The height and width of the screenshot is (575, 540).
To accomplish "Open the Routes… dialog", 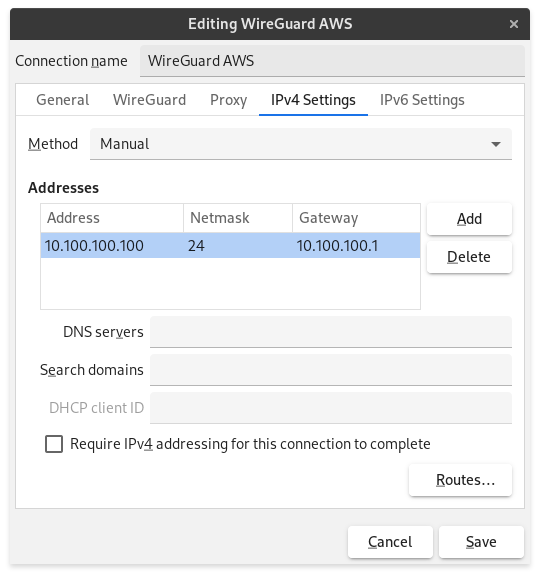I will [x=460, y=480].
